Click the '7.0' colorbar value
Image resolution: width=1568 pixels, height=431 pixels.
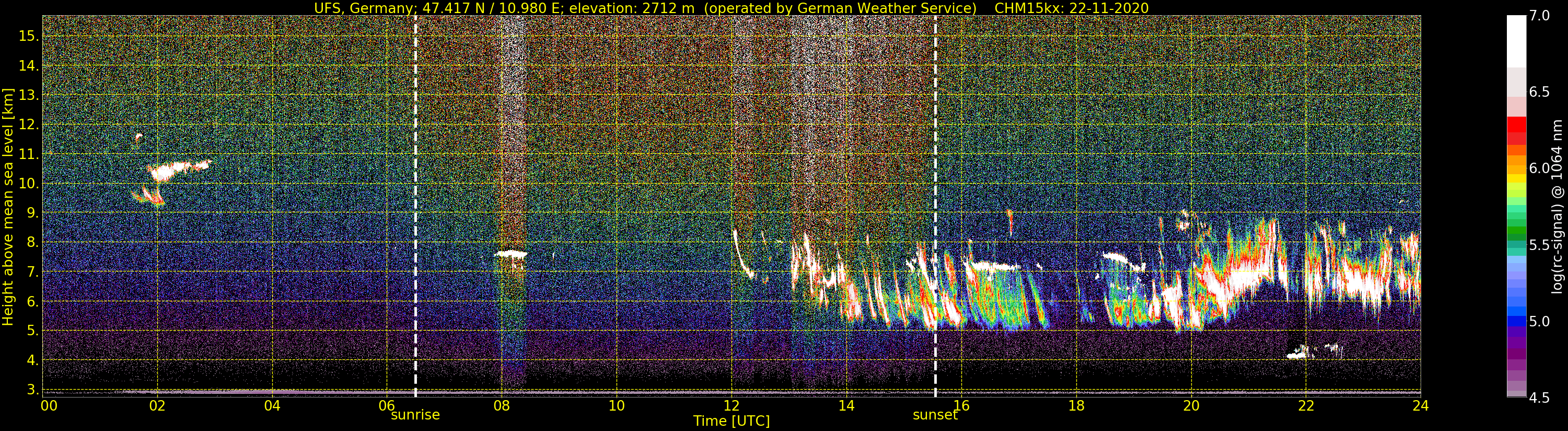tap(1539, 15)
